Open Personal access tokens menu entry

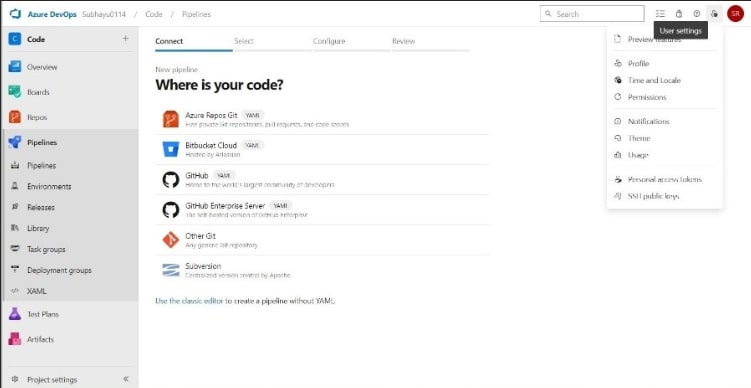click(x=664, y=179)
